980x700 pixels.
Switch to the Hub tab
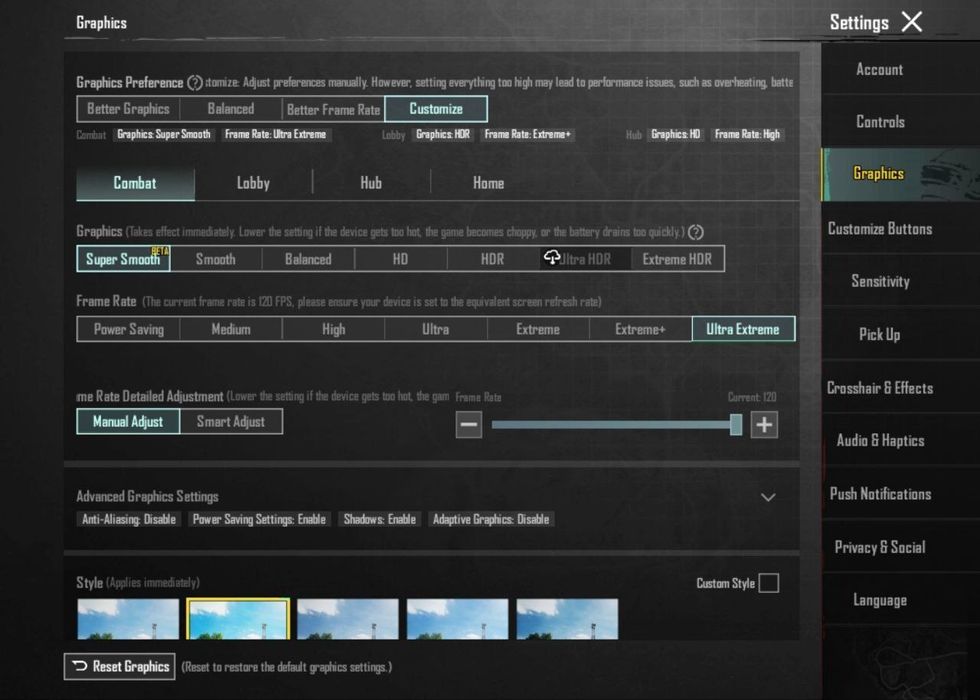[371, 183]
